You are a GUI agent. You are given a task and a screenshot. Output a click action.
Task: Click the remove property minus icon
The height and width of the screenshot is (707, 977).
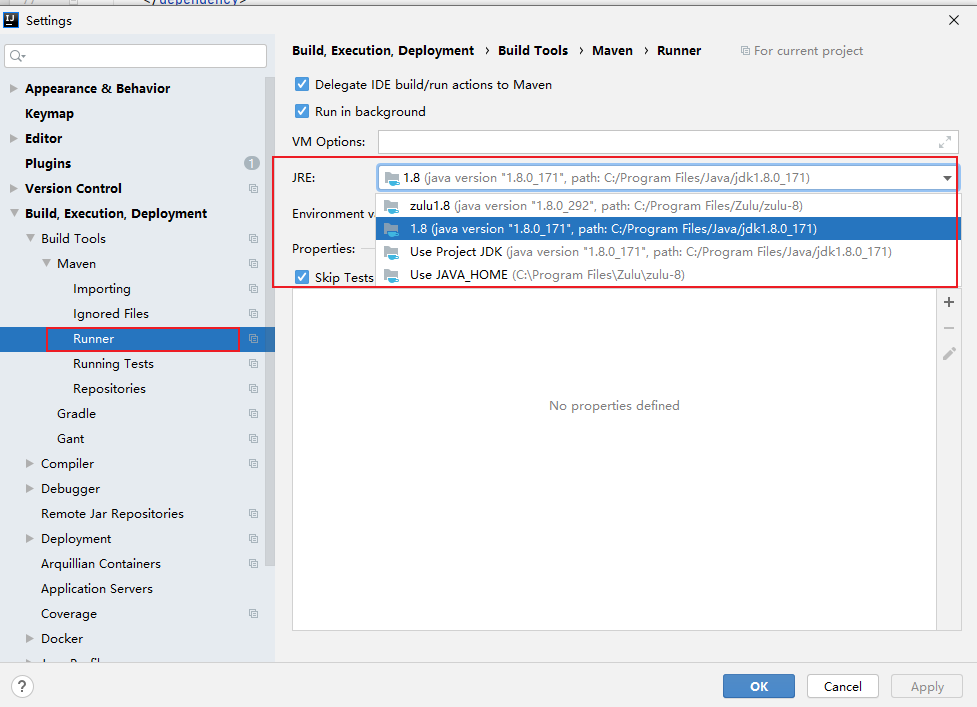(949, 328)
